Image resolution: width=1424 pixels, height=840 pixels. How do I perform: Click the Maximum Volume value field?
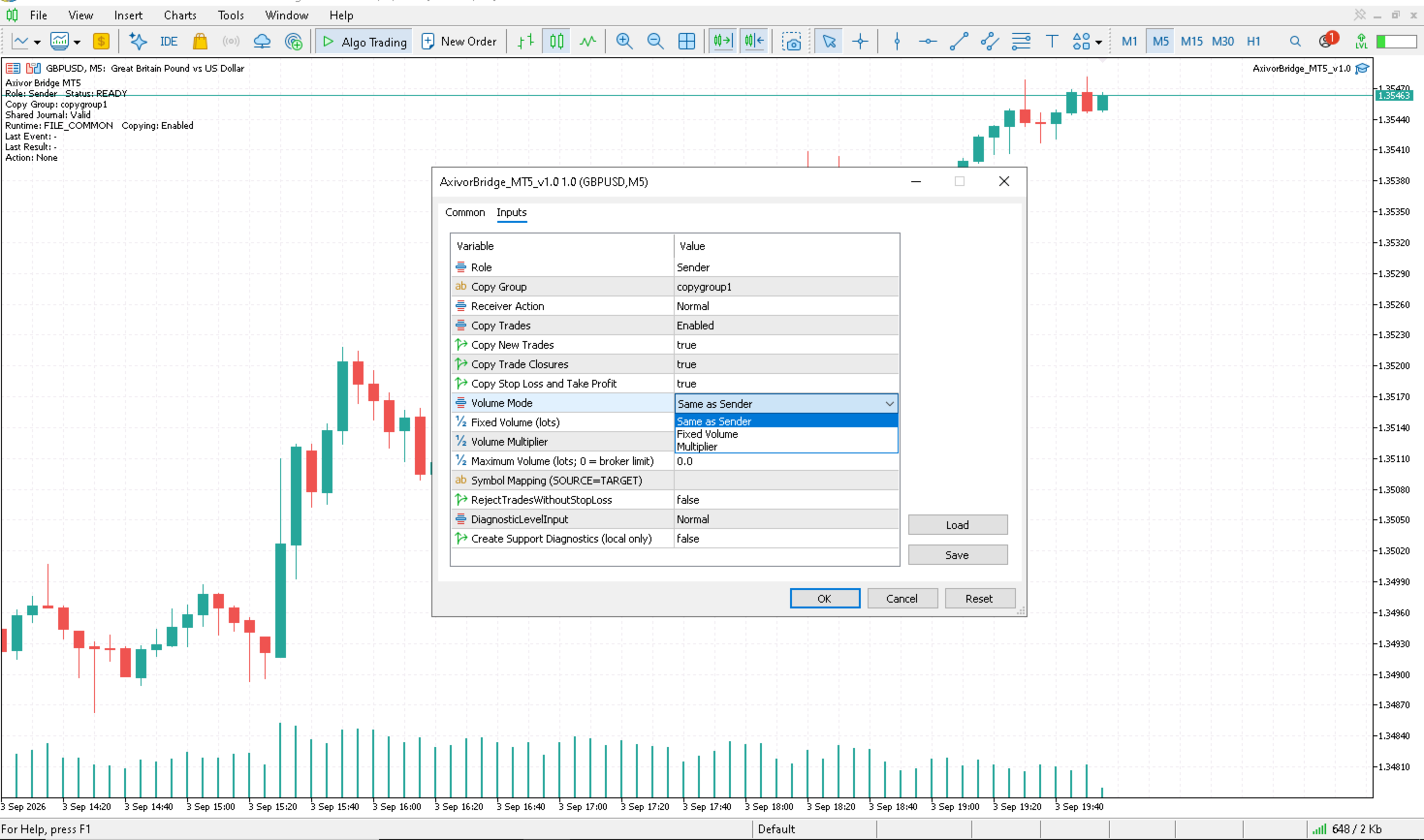pyautogui.click(x=786, y=461)
